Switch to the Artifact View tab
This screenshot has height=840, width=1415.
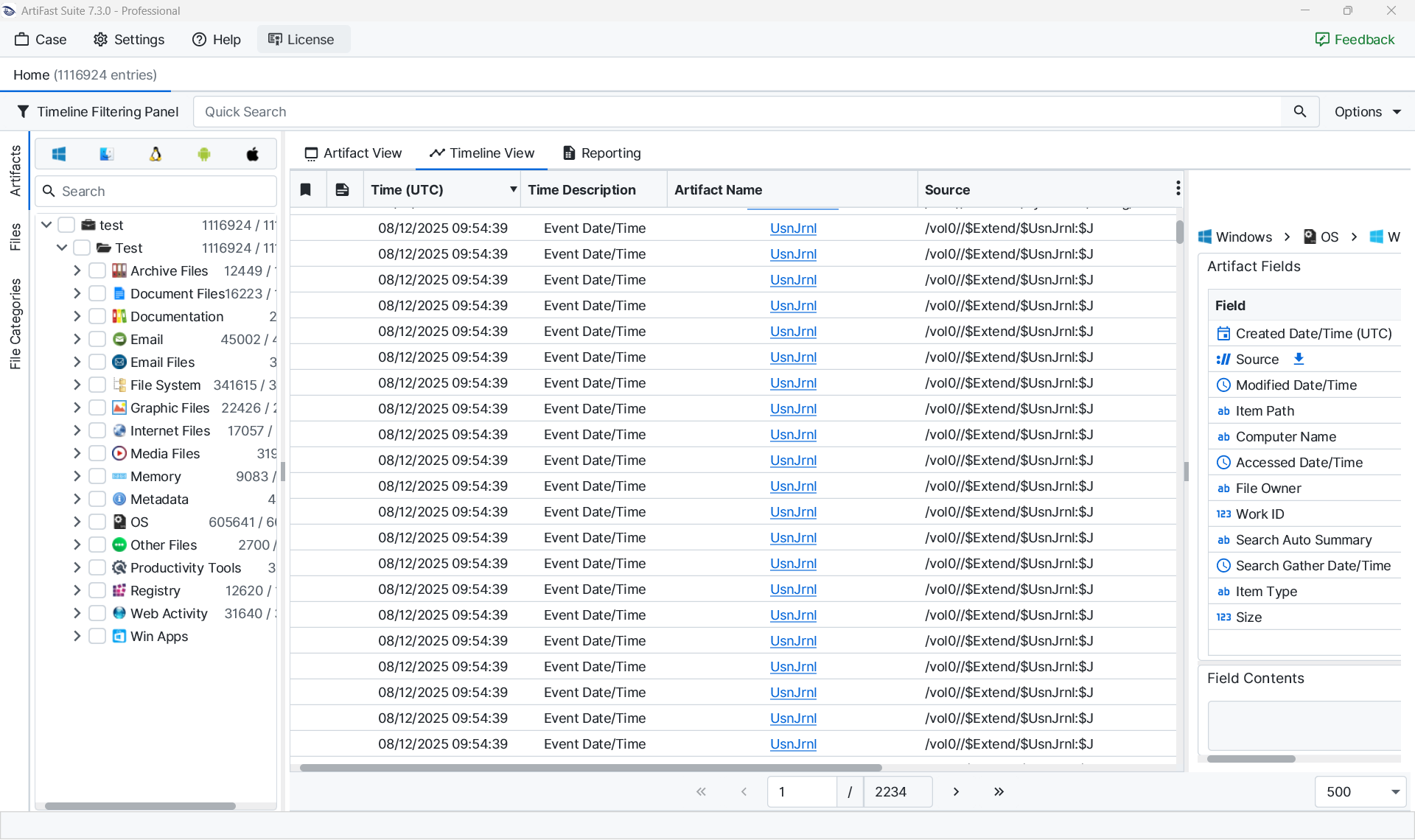tap(353, 153)
